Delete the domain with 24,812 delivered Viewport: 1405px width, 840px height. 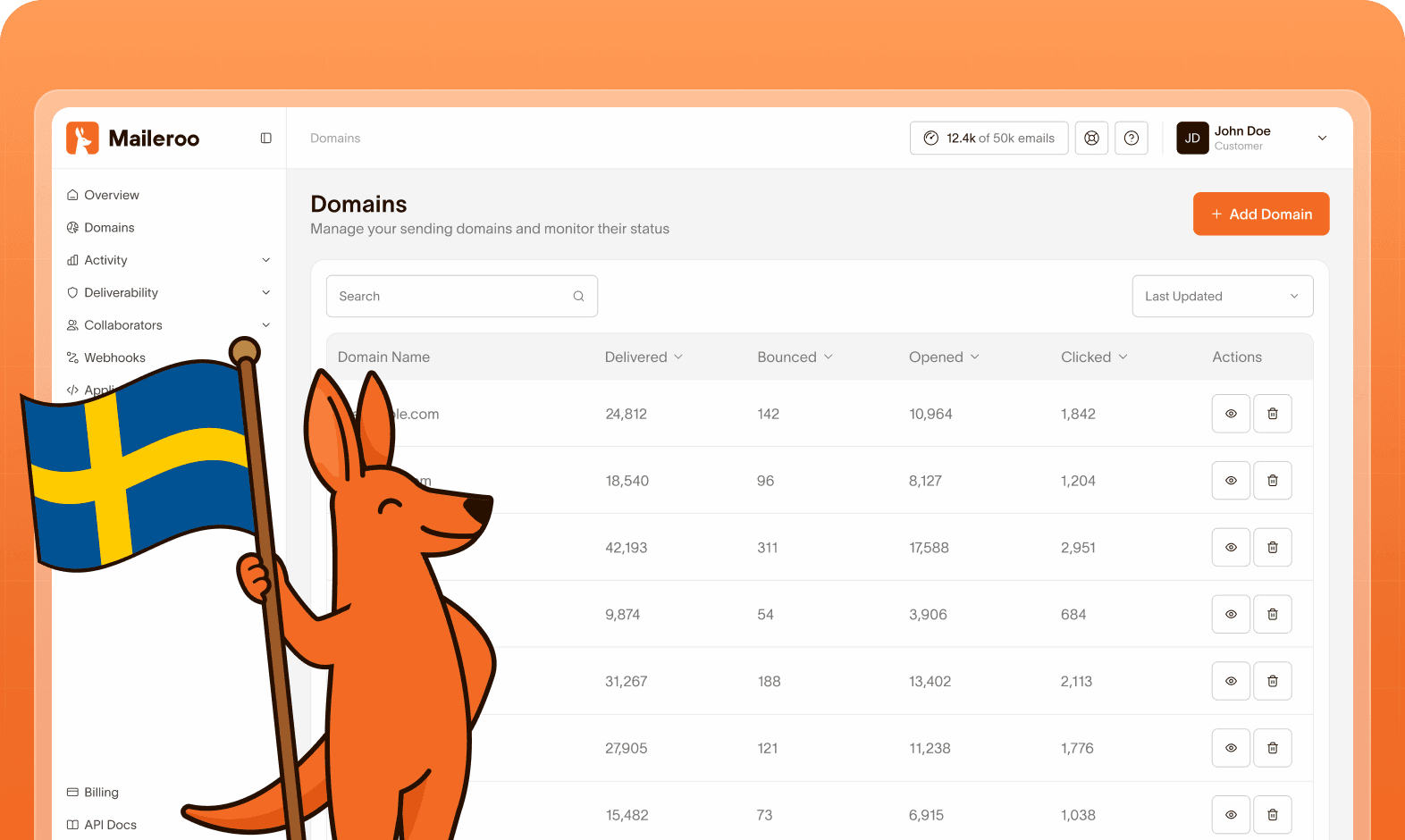click(1273, 414)
